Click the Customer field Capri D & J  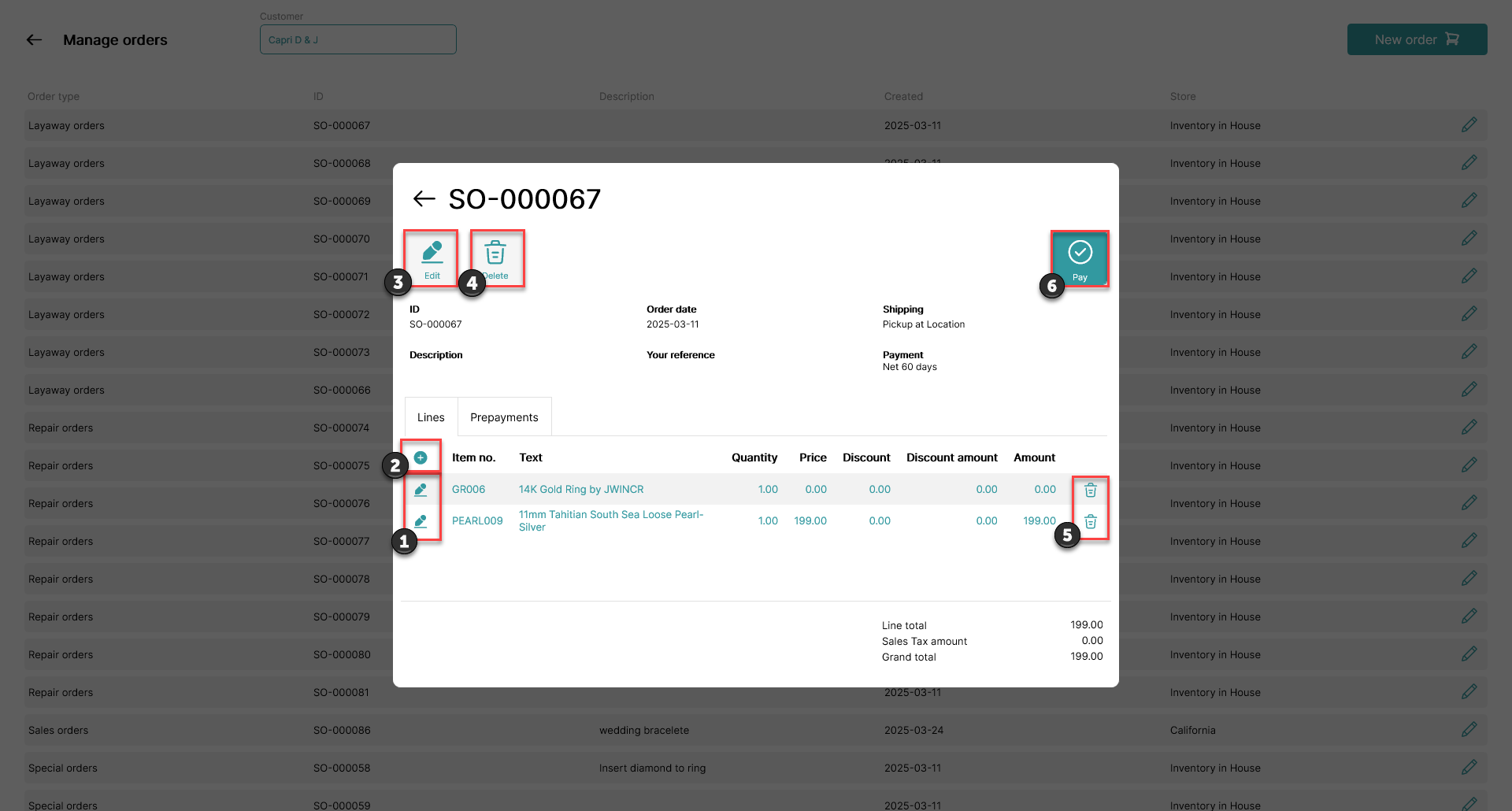pos(358,39)
